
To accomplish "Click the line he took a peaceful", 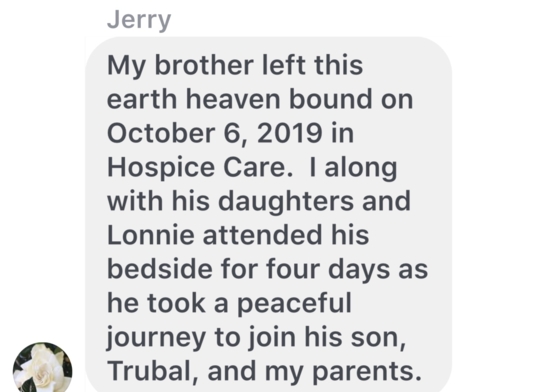I will (x=229, y=304).
